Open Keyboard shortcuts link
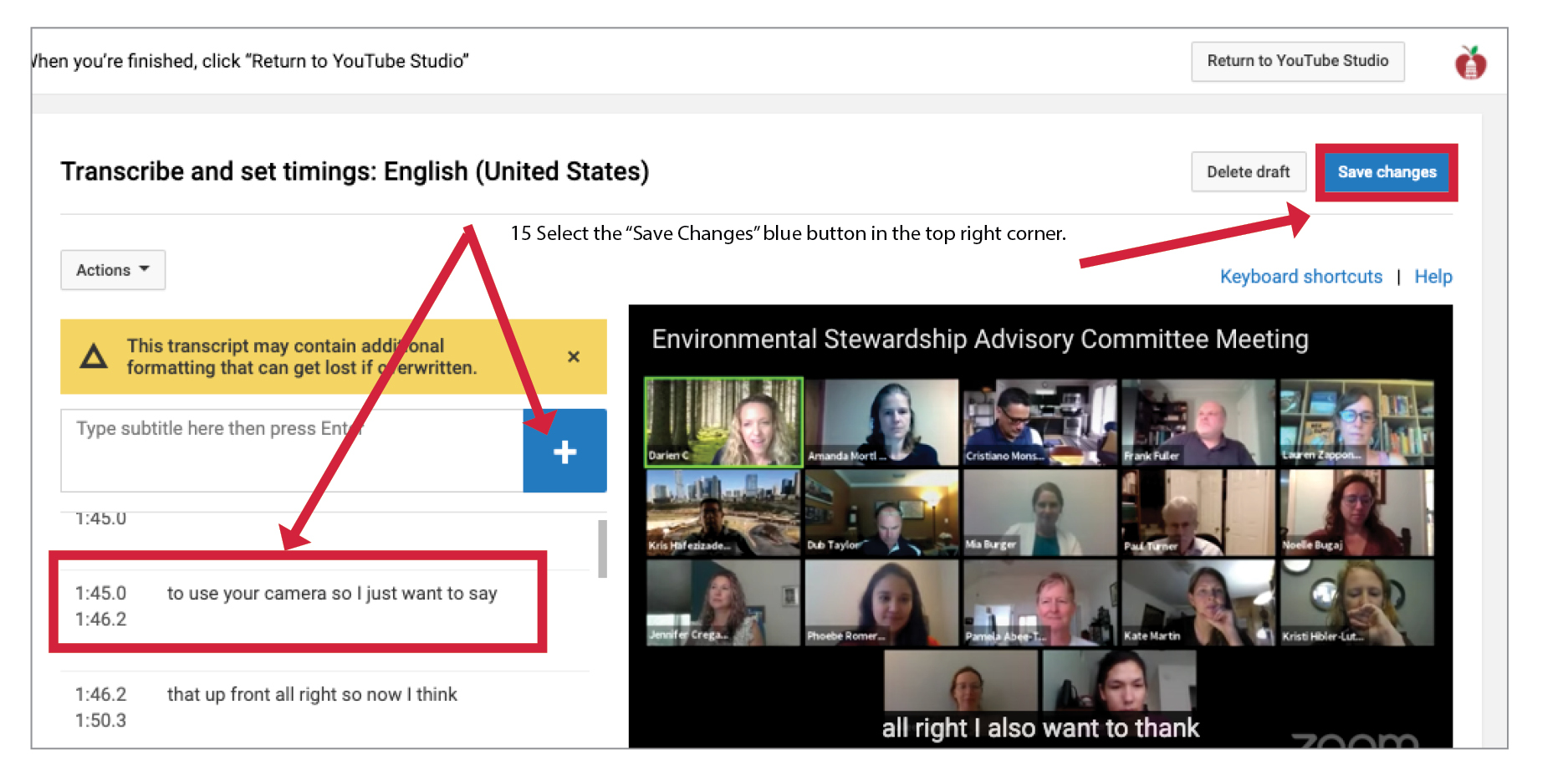Viewport: 1568px width, 776px height. pos(1300,277)
